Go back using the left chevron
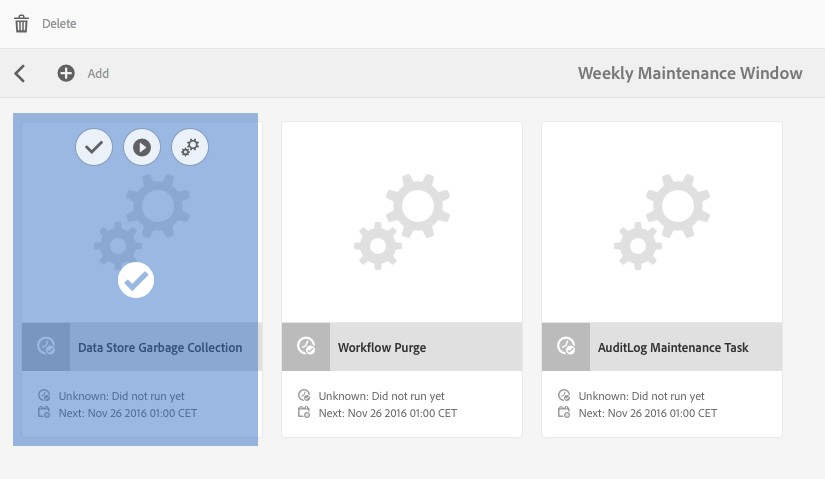Image resolution: width=825 pixels, height=479 pixels. pyautogui.click(x=20, y=73)
